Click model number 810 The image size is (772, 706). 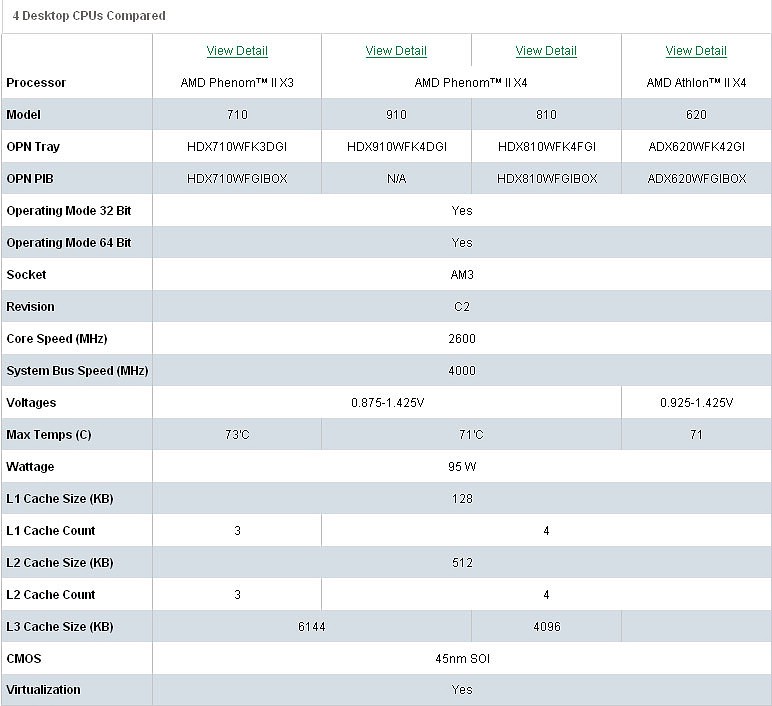point(546,115)
